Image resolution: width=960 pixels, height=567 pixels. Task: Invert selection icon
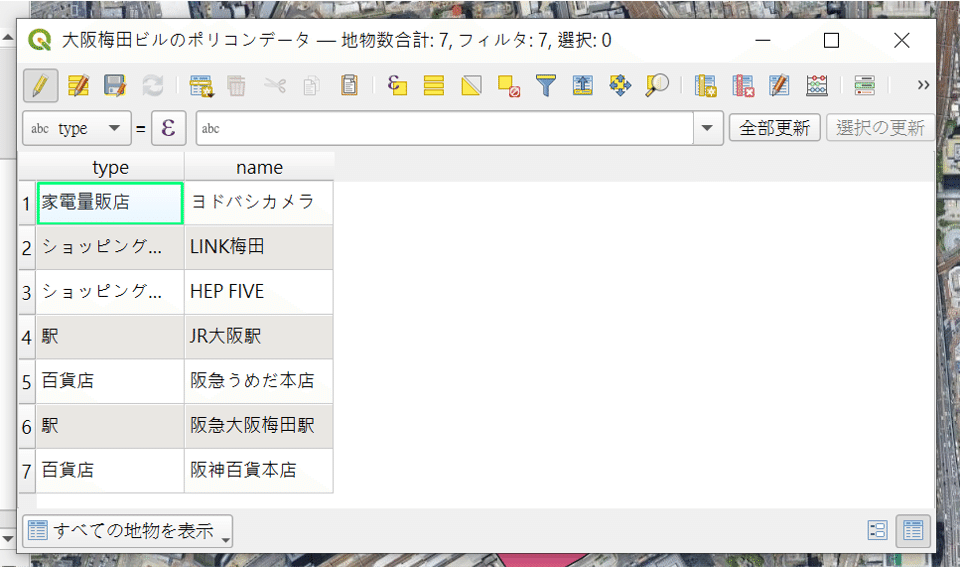(471, 85)
